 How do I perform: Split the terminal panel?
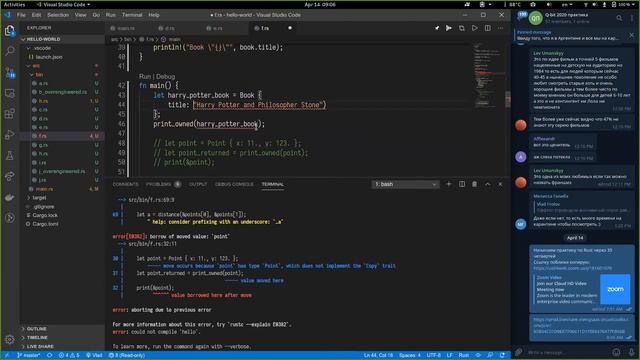tap(462, 184)
